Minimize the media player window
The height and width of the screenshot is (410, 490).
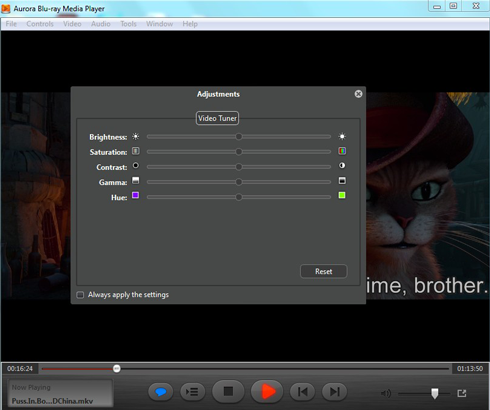pos(437,6)
